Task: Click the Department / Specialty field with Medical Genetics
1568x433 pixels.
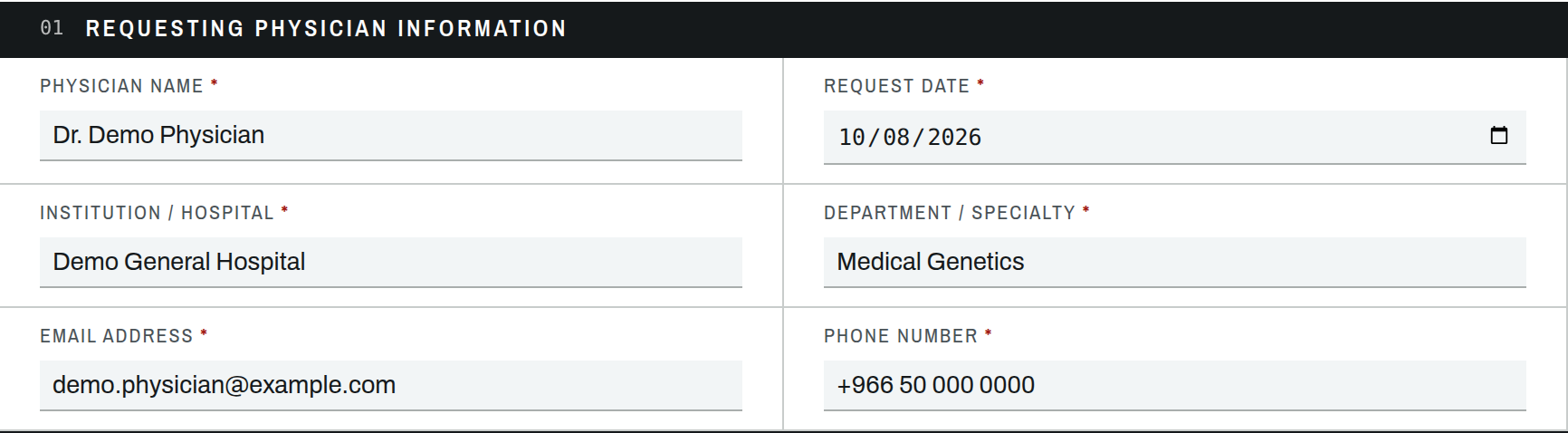Action: tap(1175, 263)
